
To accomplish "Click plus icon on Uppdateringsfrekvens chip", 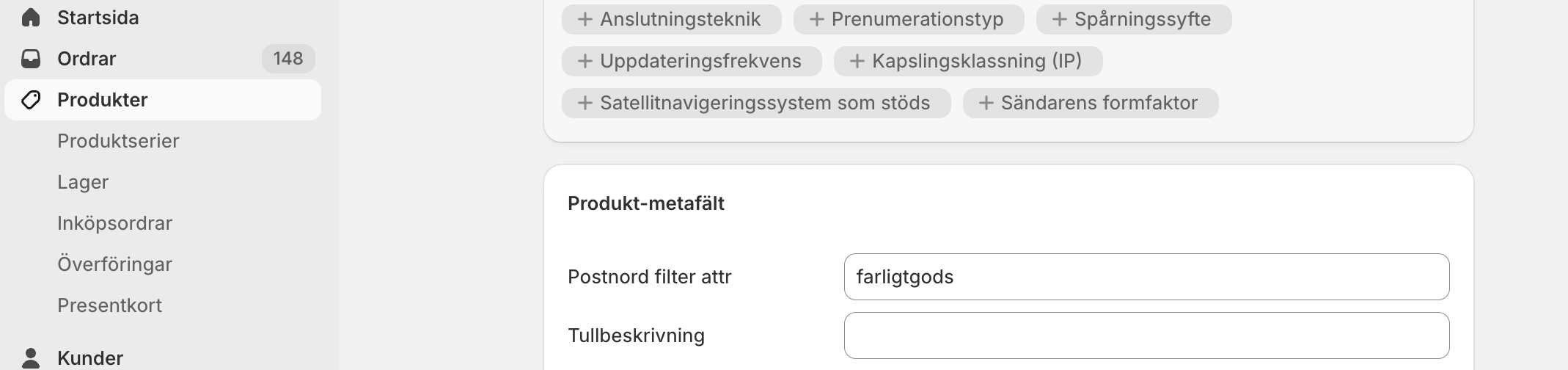I will pos(585,61).
